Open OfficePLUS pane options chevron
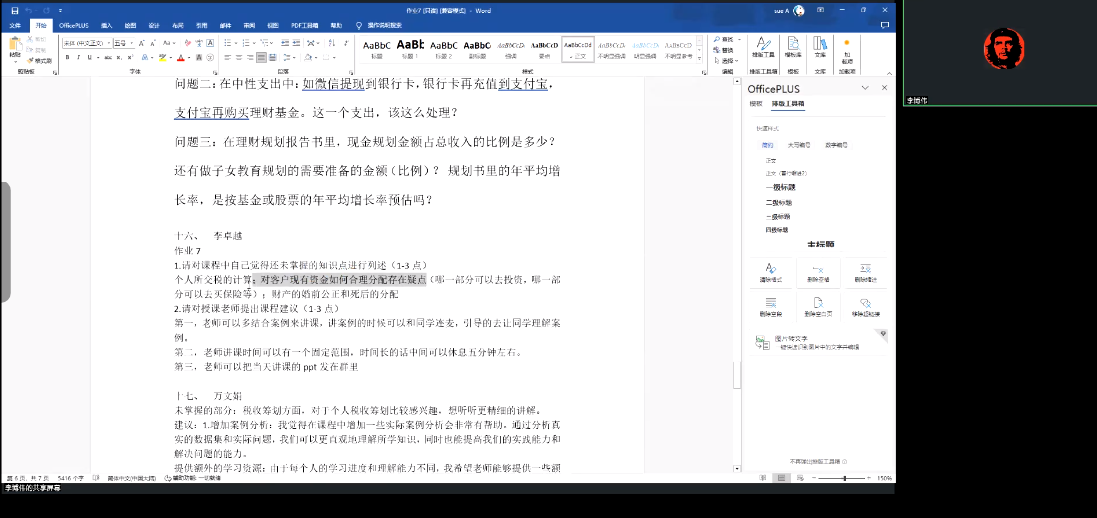 pos(865,88)
